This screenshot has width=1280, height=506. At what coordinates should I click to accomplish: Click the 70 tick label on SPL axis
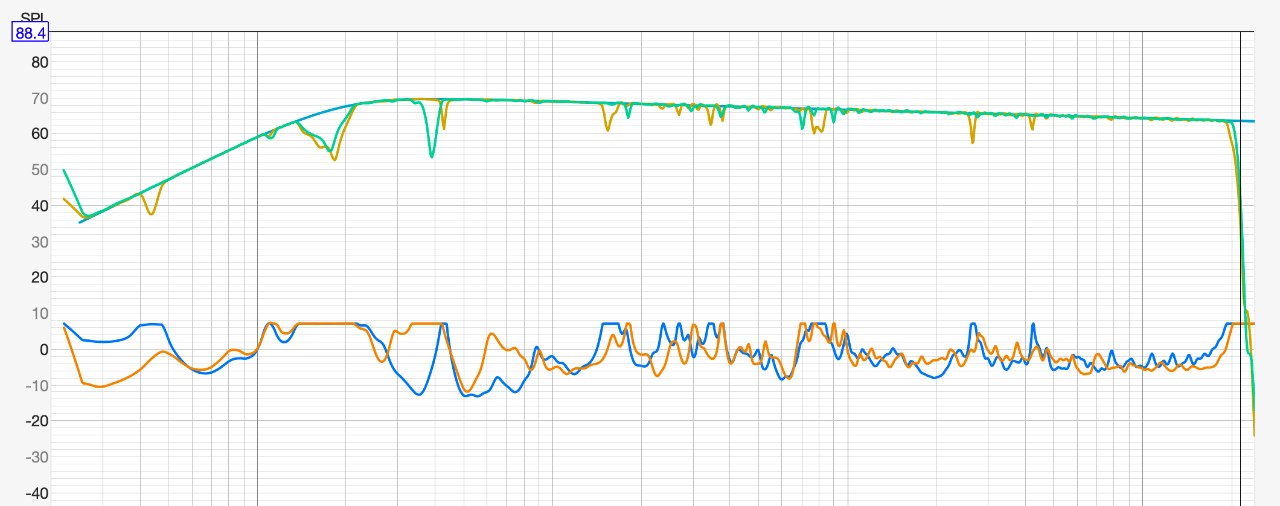40,98
